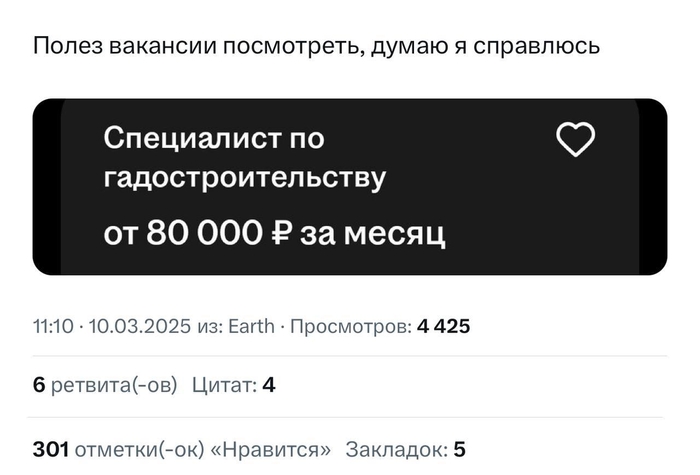
Task: Open the list of 6 ретвита(-ов)
Action: click(105, 385)
